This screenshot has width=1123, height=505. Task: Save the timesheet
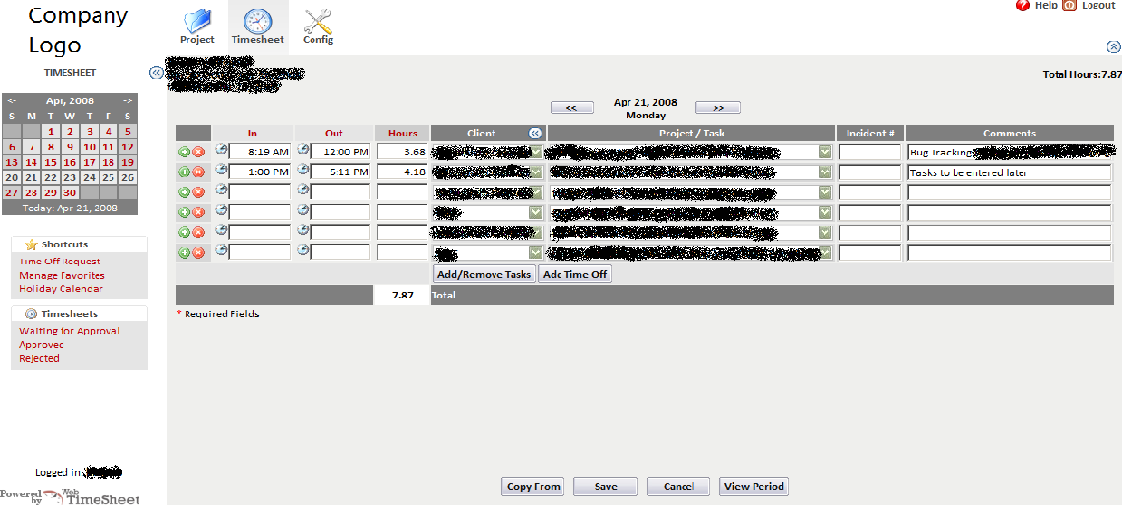coord(605,486)
